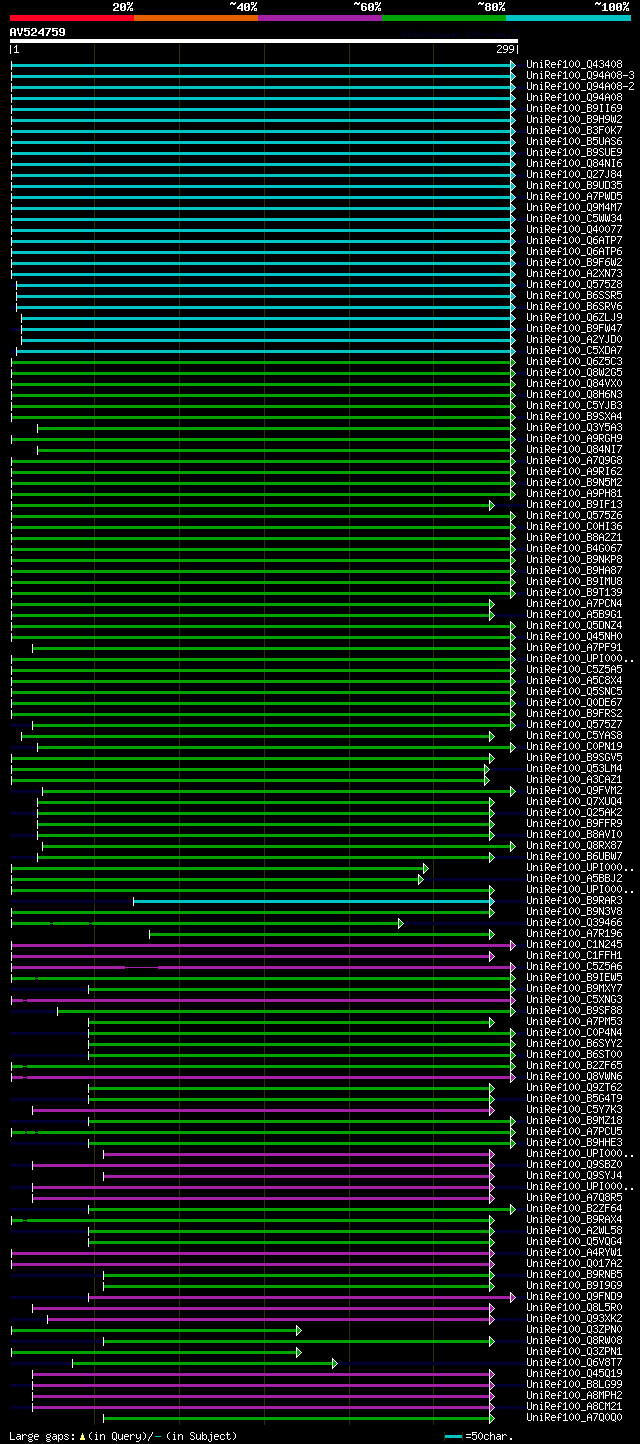
Task: Click the arrowhead ending UniRef100_Q3ZPN0 alignment
Action: point(298,1329)
